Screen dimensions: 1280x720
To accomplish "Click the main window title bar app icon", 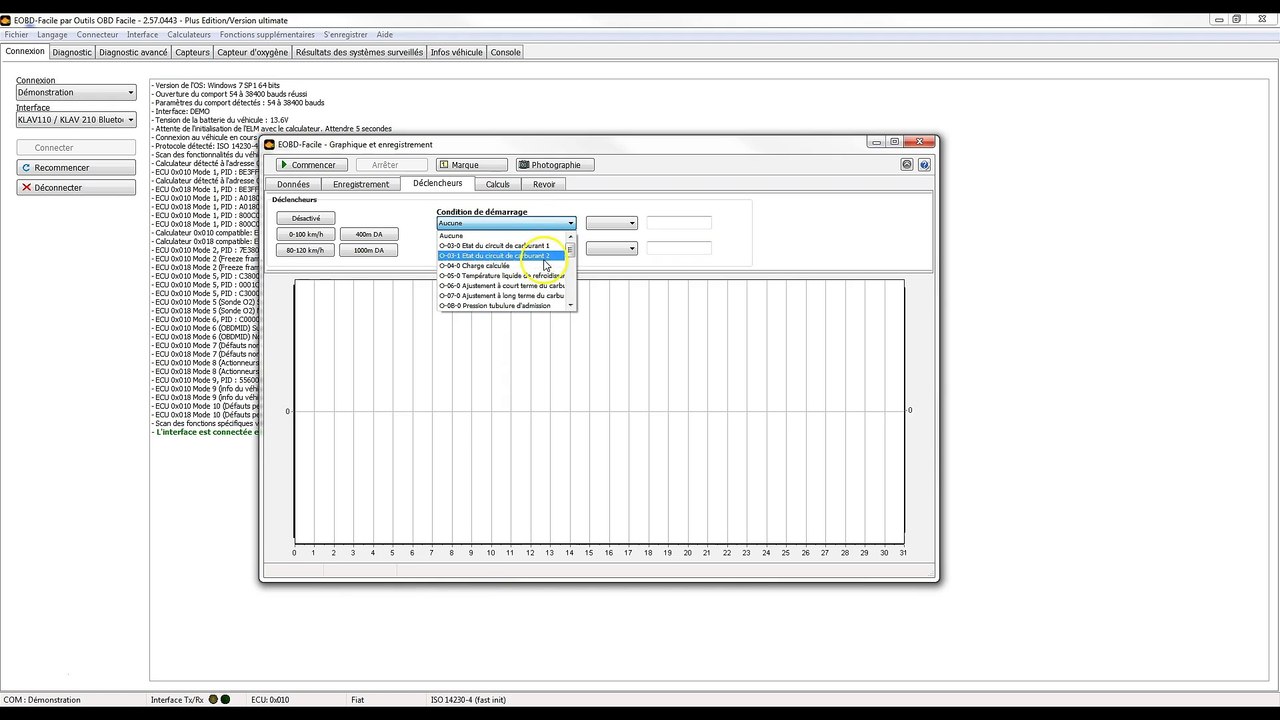I will [7, 20].
